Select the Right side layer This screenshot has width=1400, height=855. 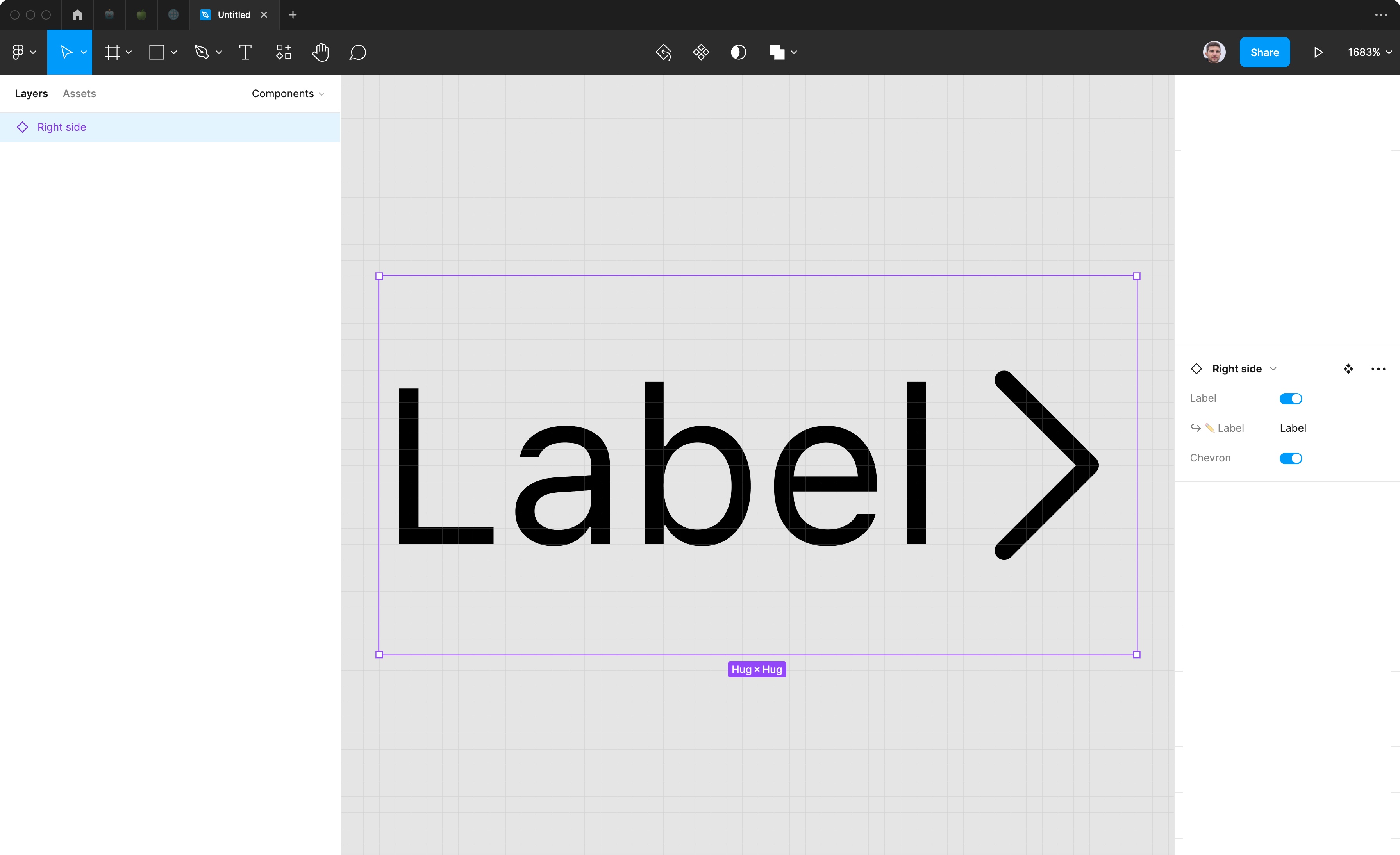pos(61,127)
